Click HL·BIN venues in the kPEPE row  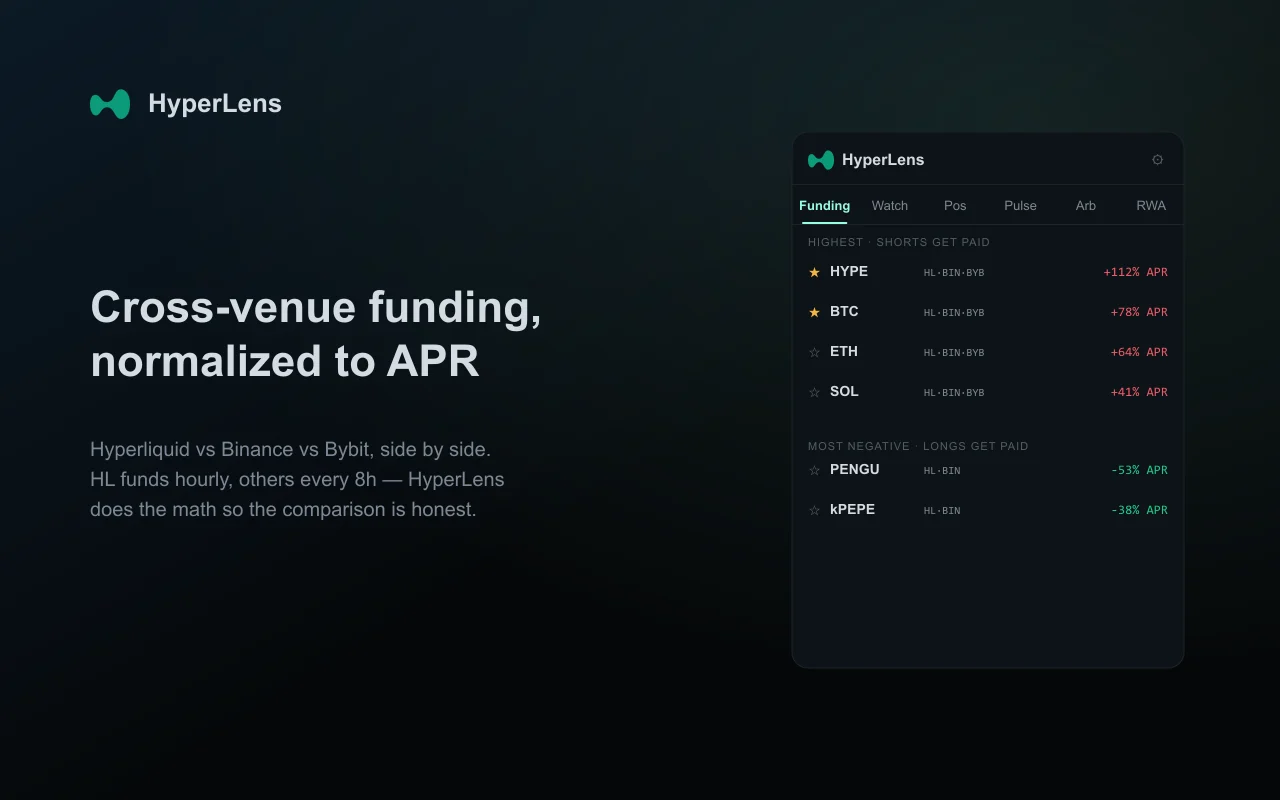coord(942,511)
